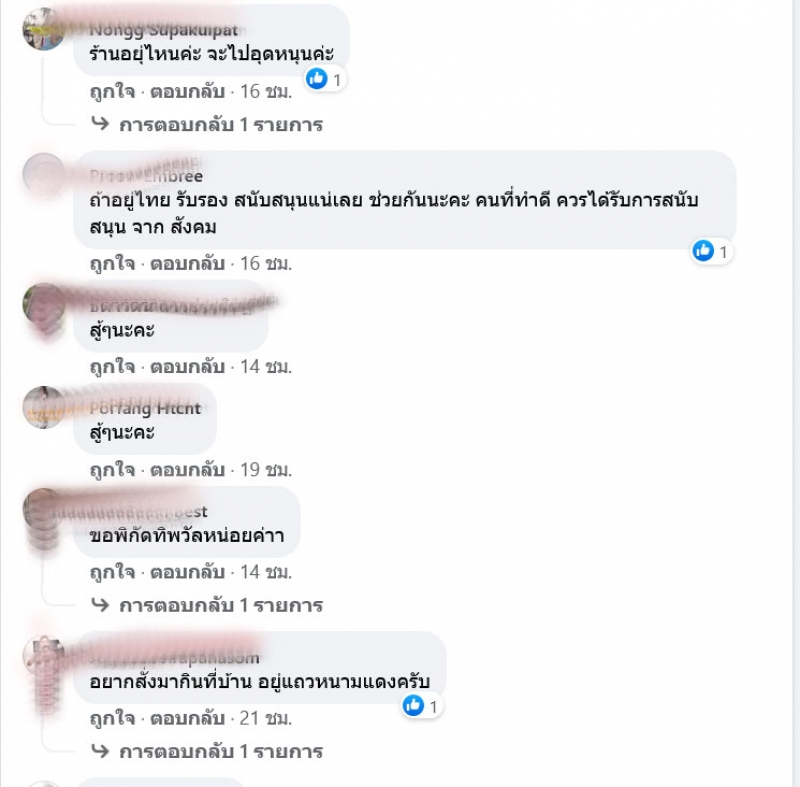Reply to the "สู้ๆนะคะ" comment posted 19 ชม.

[187, 470]
